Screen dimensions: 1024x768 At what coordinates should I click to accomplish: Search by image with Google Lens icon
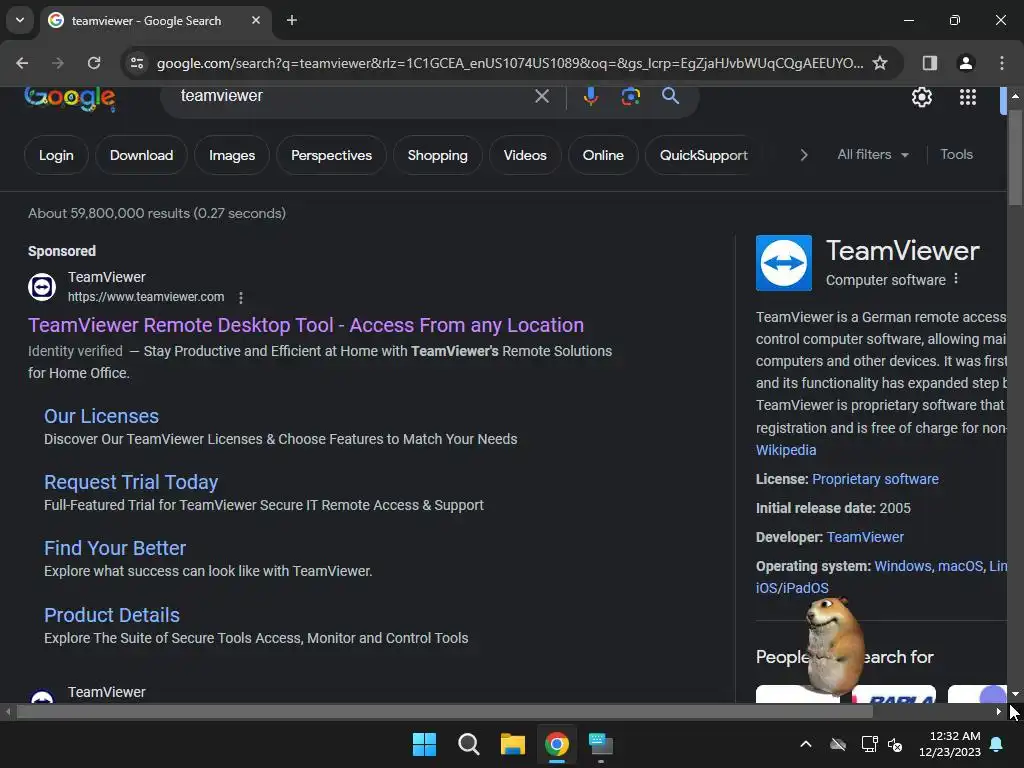click(630, 97)
